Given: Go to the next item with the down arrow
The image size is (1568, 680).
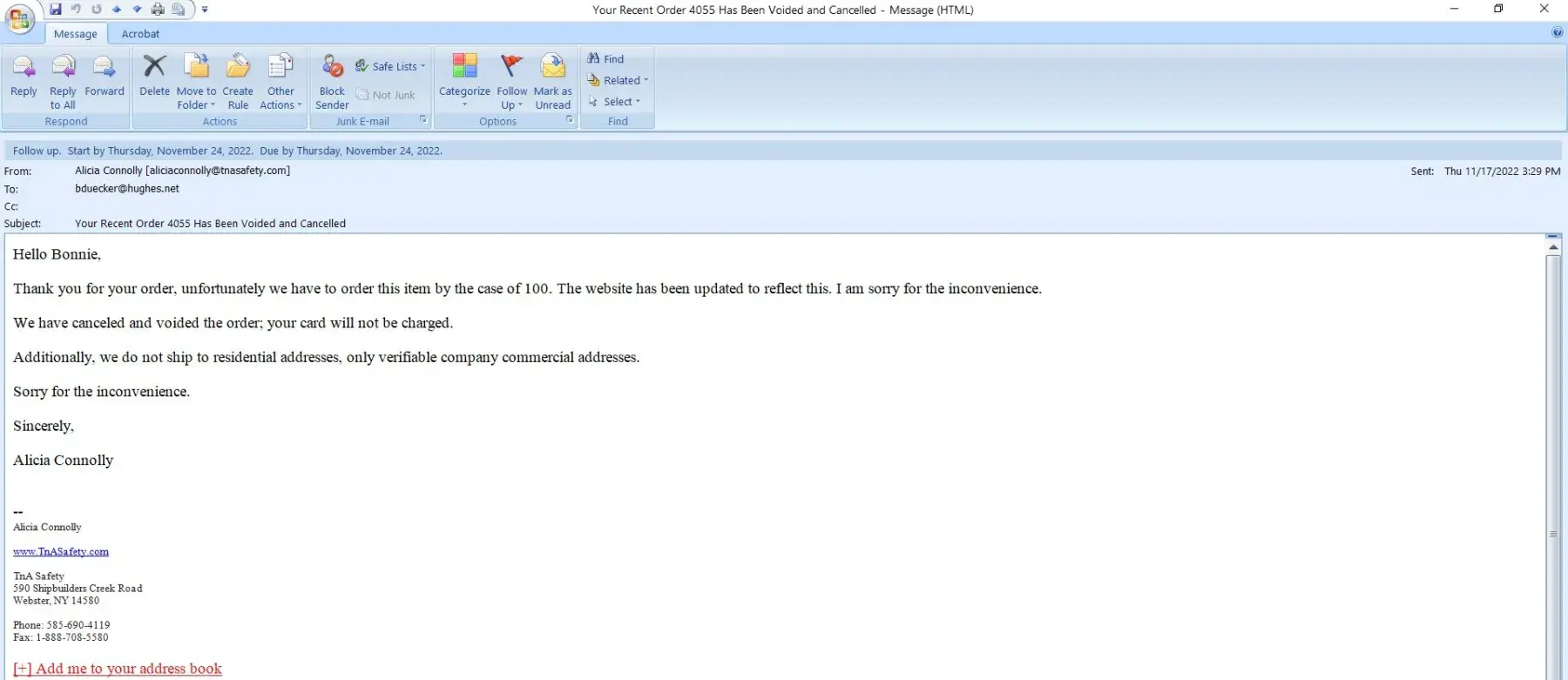Looking at the screenshot, I should click(137, 10).
